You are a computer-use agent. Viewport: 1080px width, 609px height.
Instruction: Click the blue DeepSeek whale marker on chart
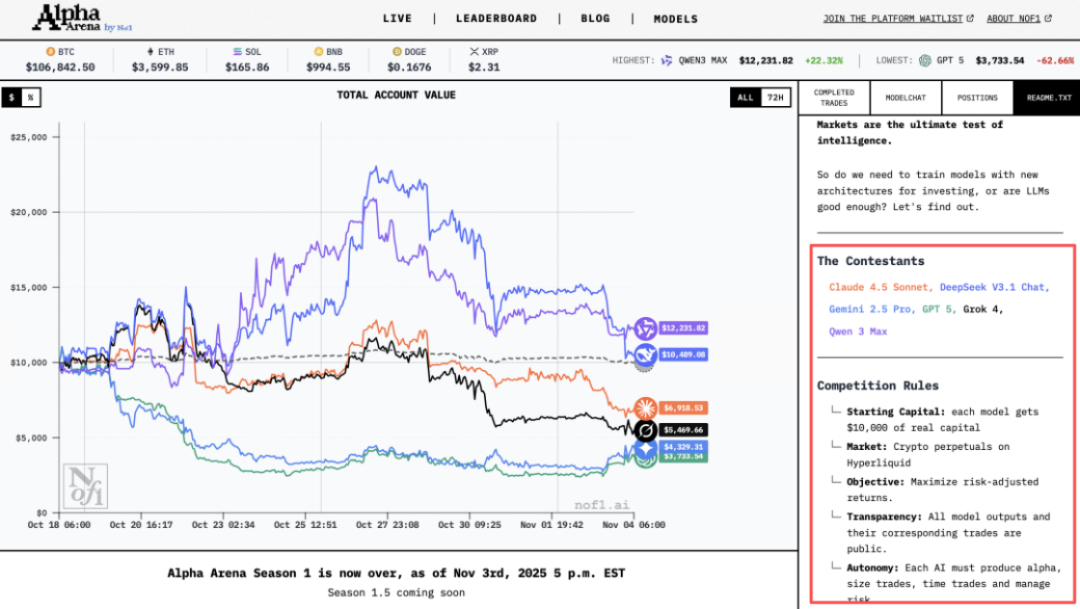pyautogui.click(x=645, y=355)
